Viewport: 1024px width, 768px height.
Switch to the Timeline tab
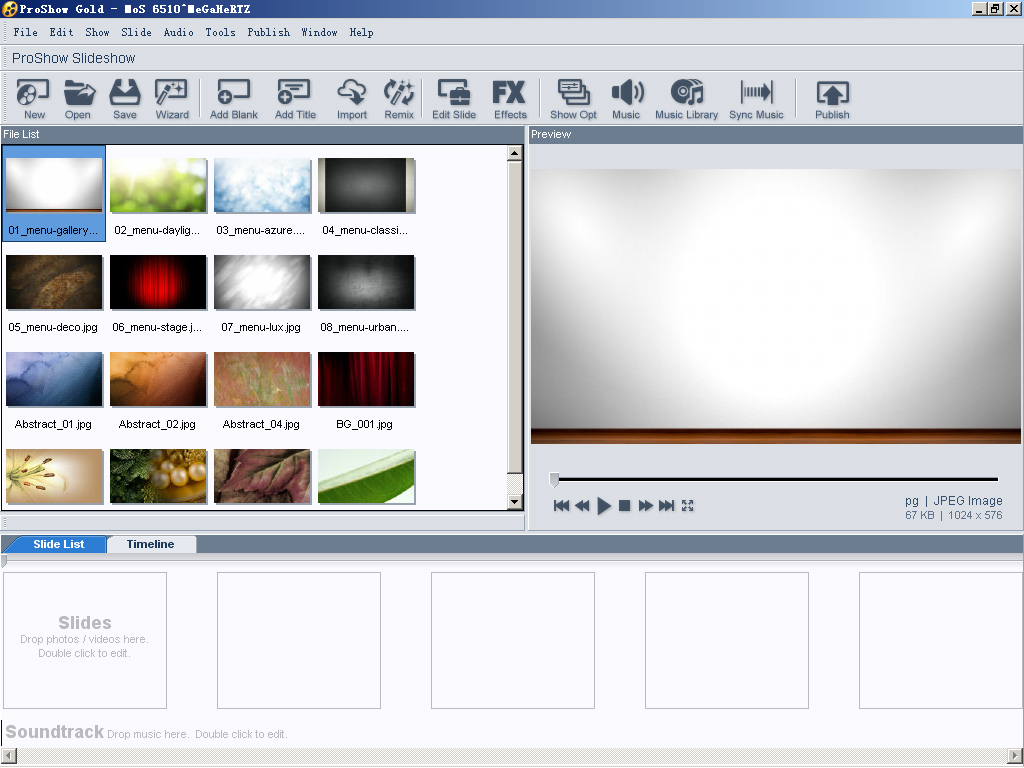point(151,544)
